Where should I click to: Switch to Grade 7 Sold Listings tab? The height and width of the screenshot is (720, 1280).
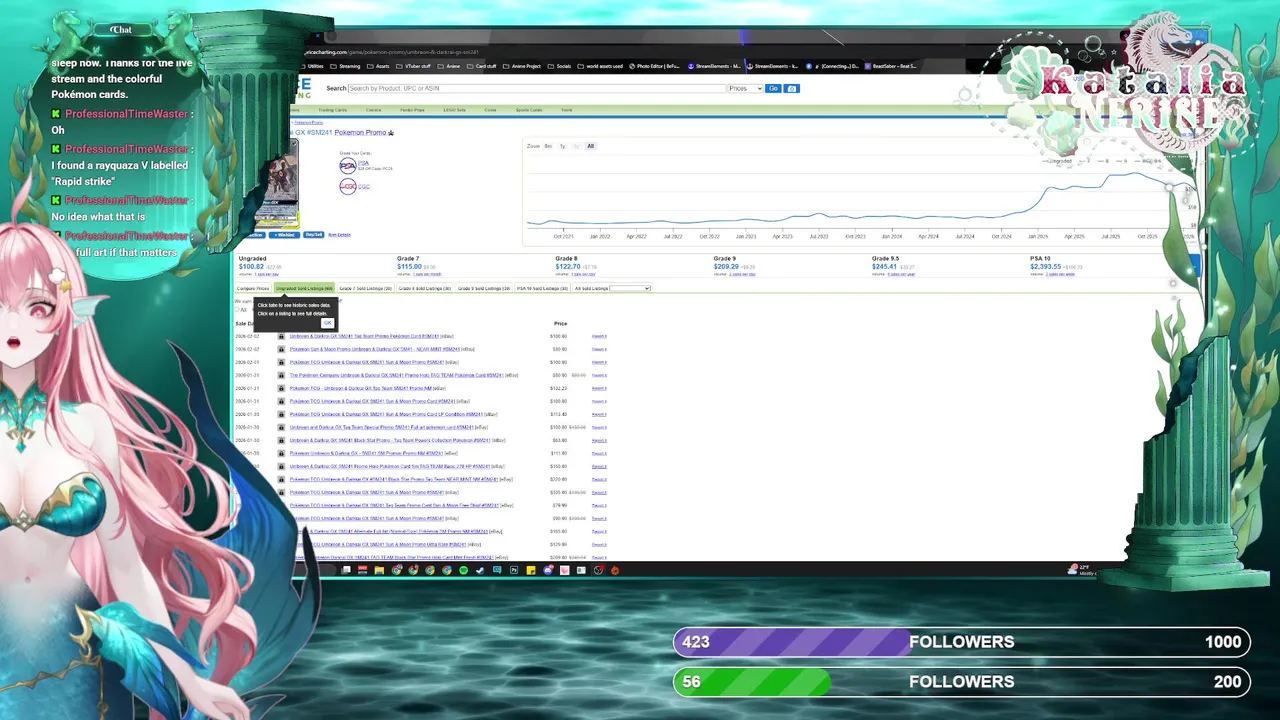click(x=366, y=288)
